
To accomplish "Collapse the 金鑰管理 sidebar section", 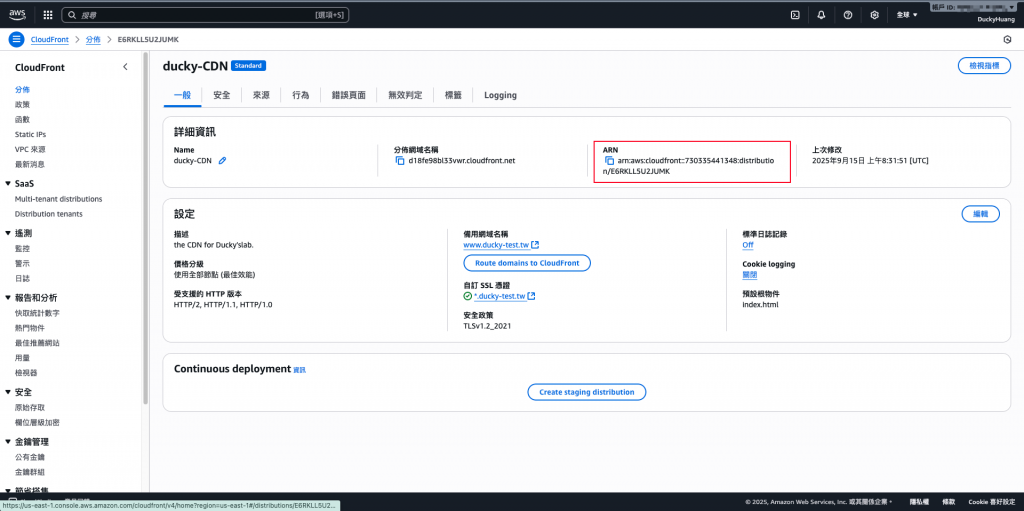I will pos(8,442).
